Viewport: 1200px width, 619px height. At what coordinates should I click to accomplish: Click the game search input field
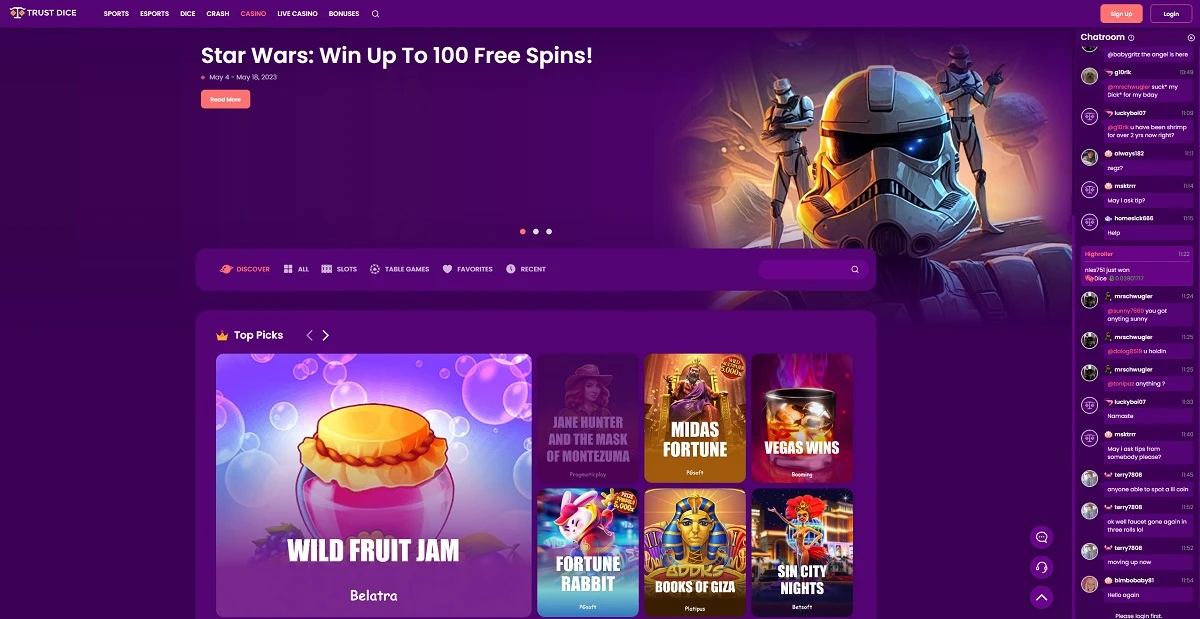(x=810, y=269)
